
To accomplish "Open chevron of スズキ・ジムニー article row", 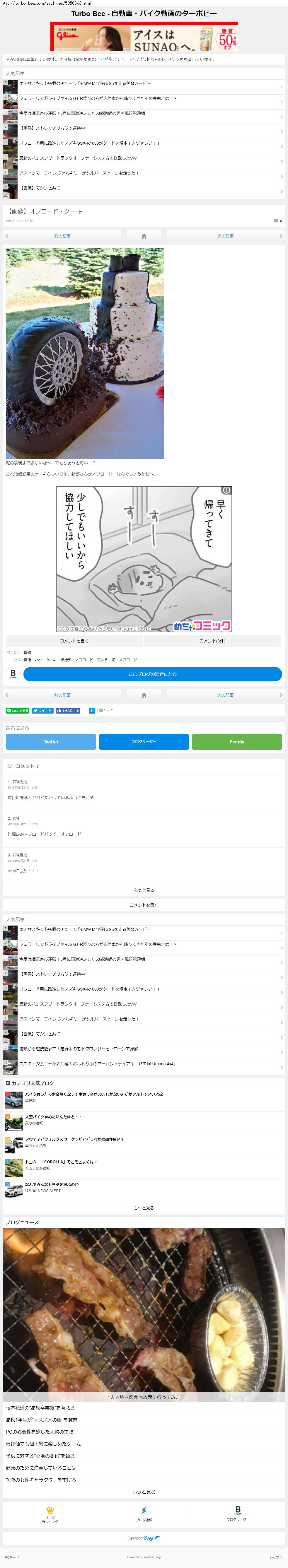I will point(281,1067).
